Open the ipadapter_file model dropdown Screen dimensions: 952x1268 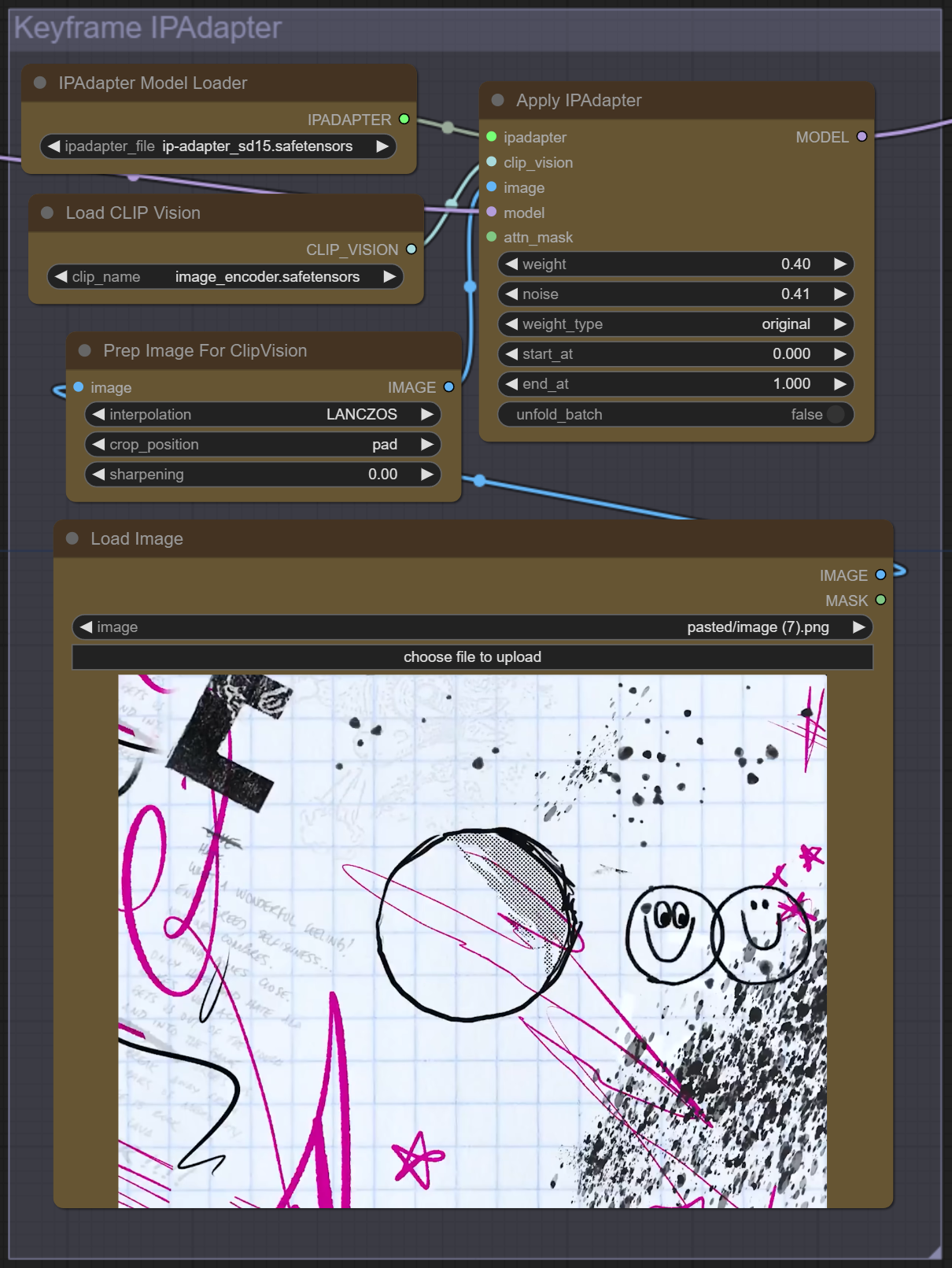coord(218,146)
